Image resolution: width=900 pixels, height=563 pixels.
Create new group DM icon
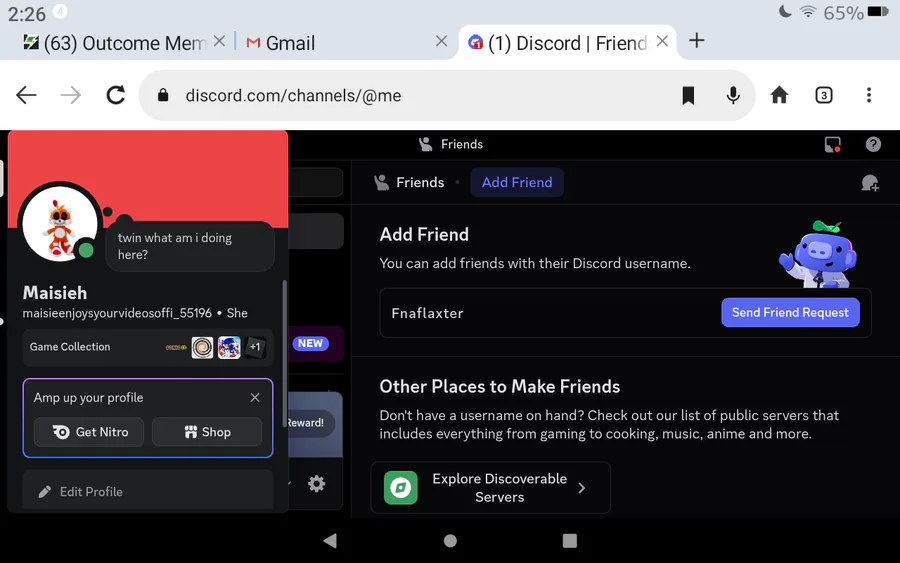870,183
